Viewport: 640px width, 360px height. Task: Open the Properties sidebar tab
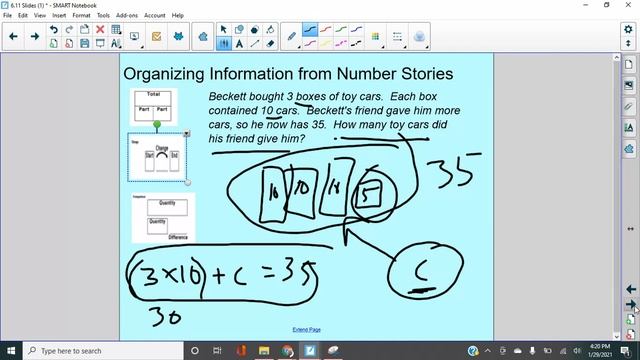point(629,127)
